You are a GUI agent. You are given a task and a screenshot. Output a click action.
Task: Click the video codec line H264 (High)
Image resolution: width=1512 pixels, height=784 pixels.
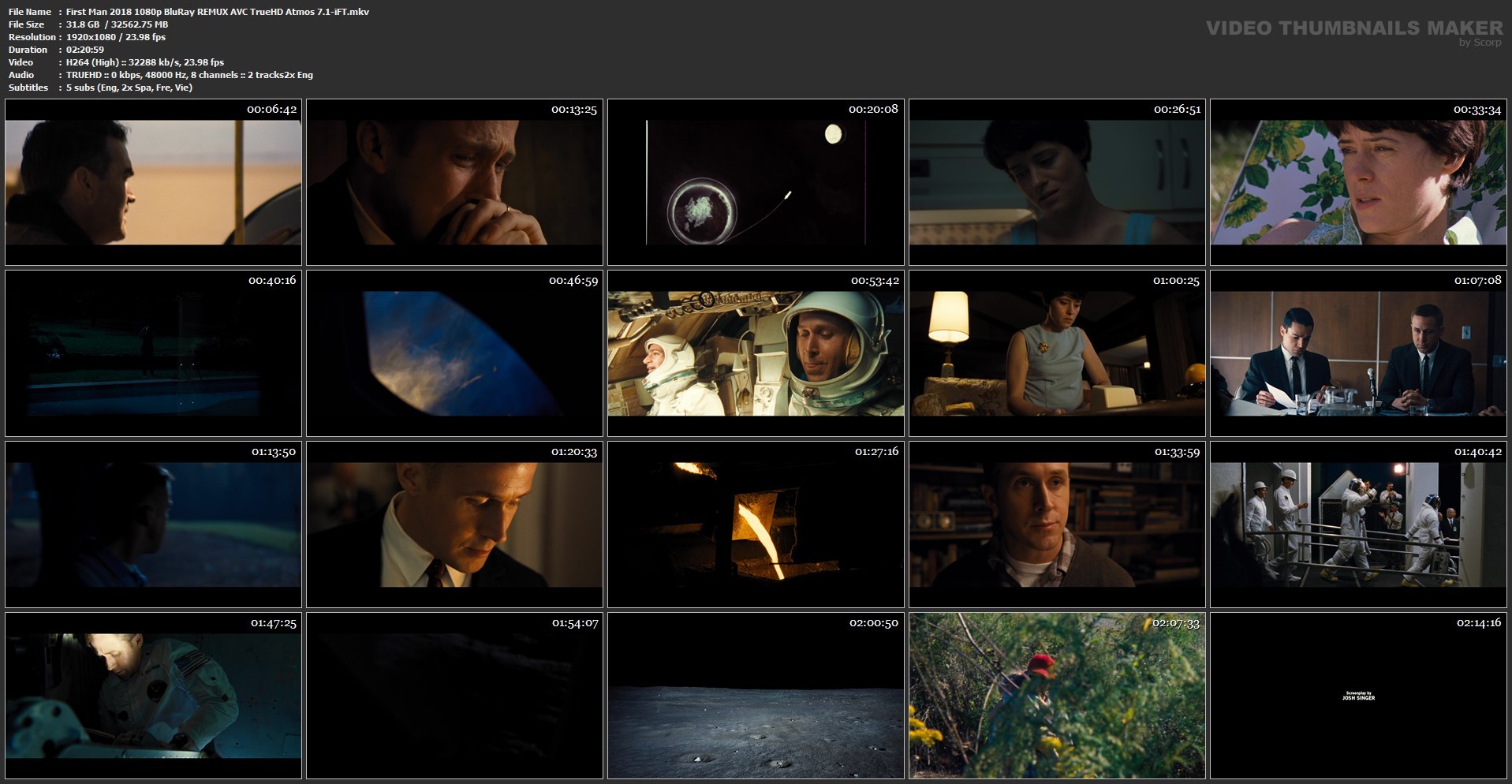click(x=145, y=62)
